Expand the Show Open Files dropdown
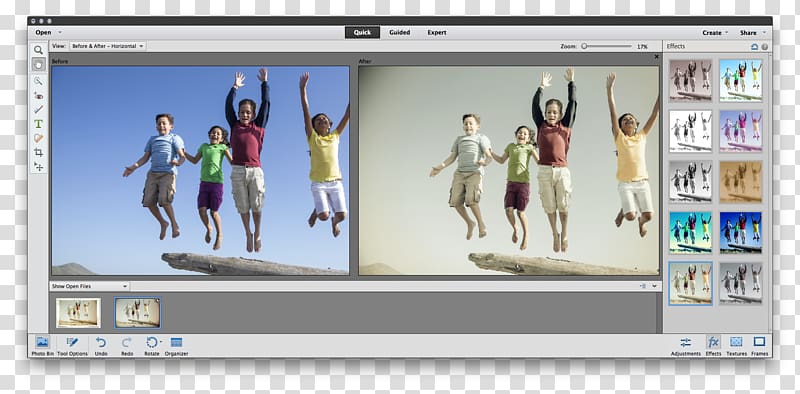This screenshot has width=800, height=394. click(x=90, y=286)
